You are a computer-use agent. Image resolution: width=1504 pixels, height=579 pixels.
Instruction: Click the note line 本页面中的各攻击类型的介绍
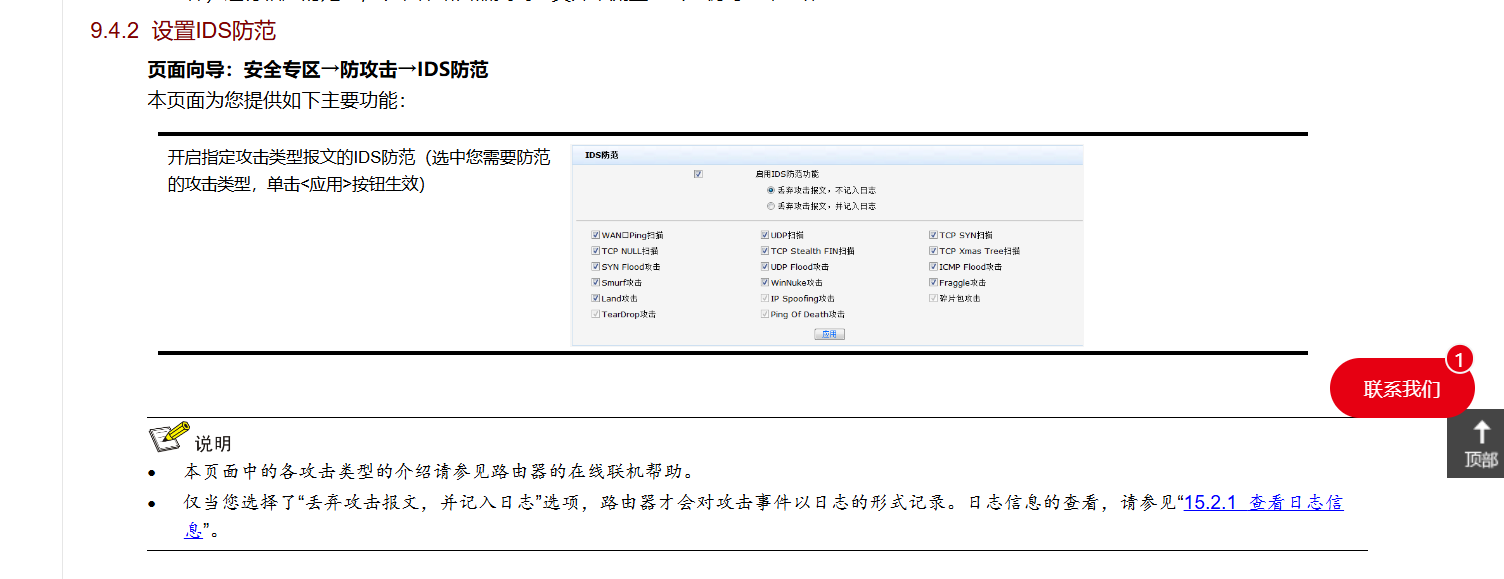[439, 472]
